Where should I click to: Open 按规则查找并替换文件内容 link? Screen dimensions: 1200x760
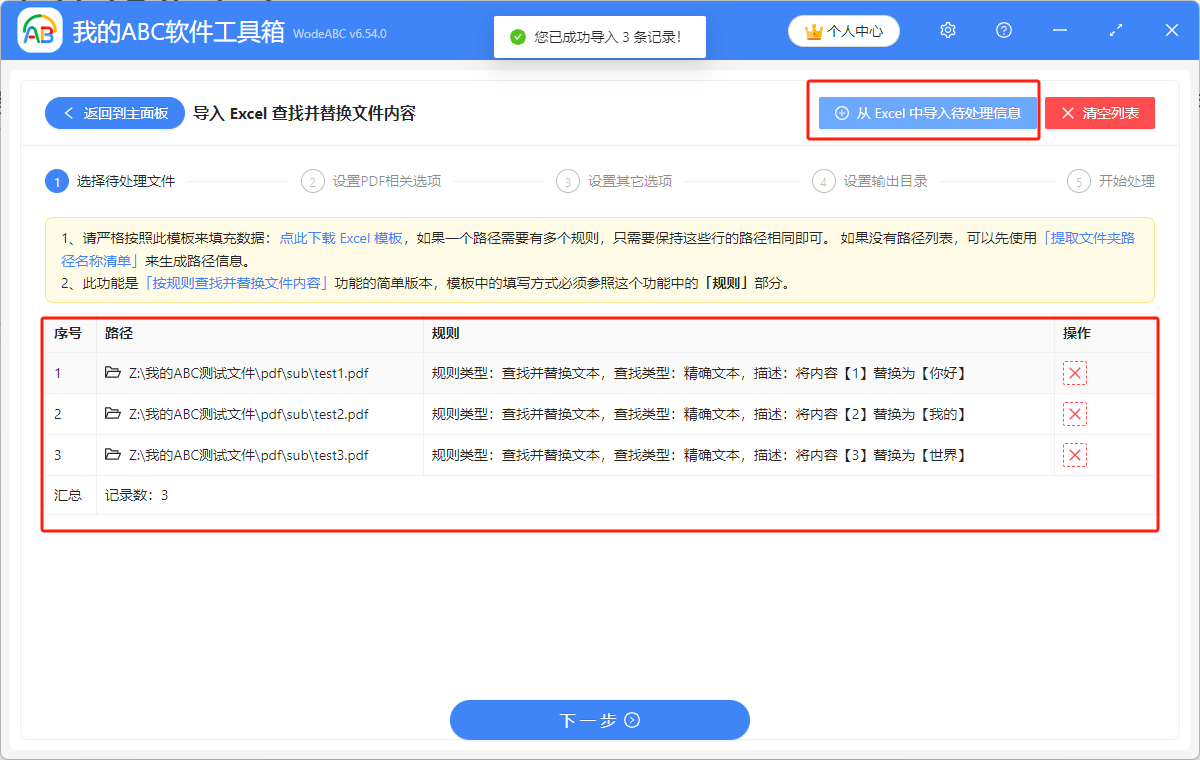coord(237,283)
